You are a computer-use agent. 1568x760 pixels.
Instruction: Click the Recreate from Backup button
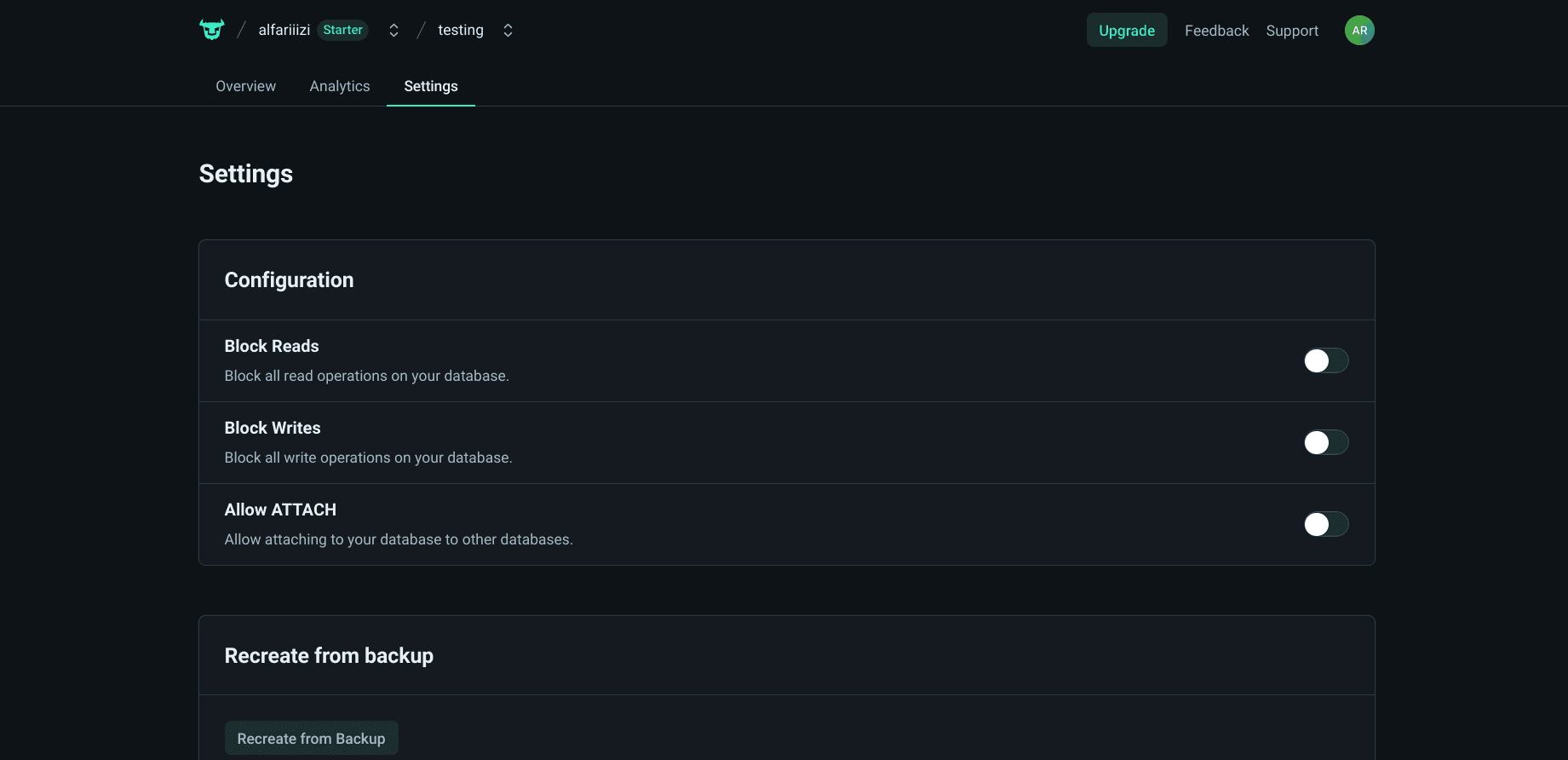coord(311,739)
